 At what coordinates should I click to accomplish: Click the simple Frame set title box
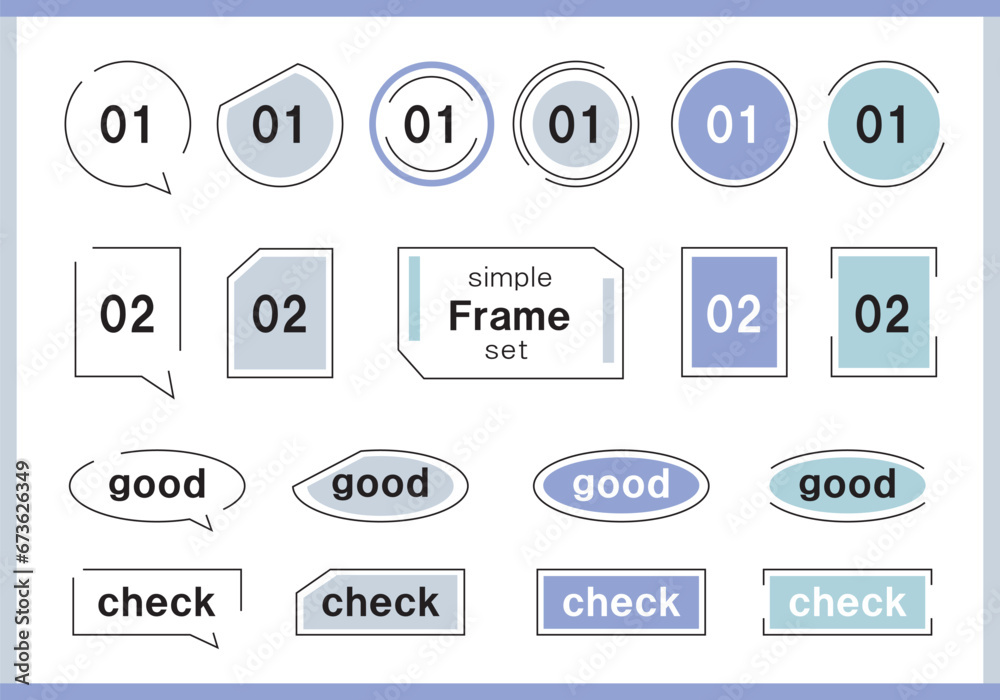(x=510, y=313)
